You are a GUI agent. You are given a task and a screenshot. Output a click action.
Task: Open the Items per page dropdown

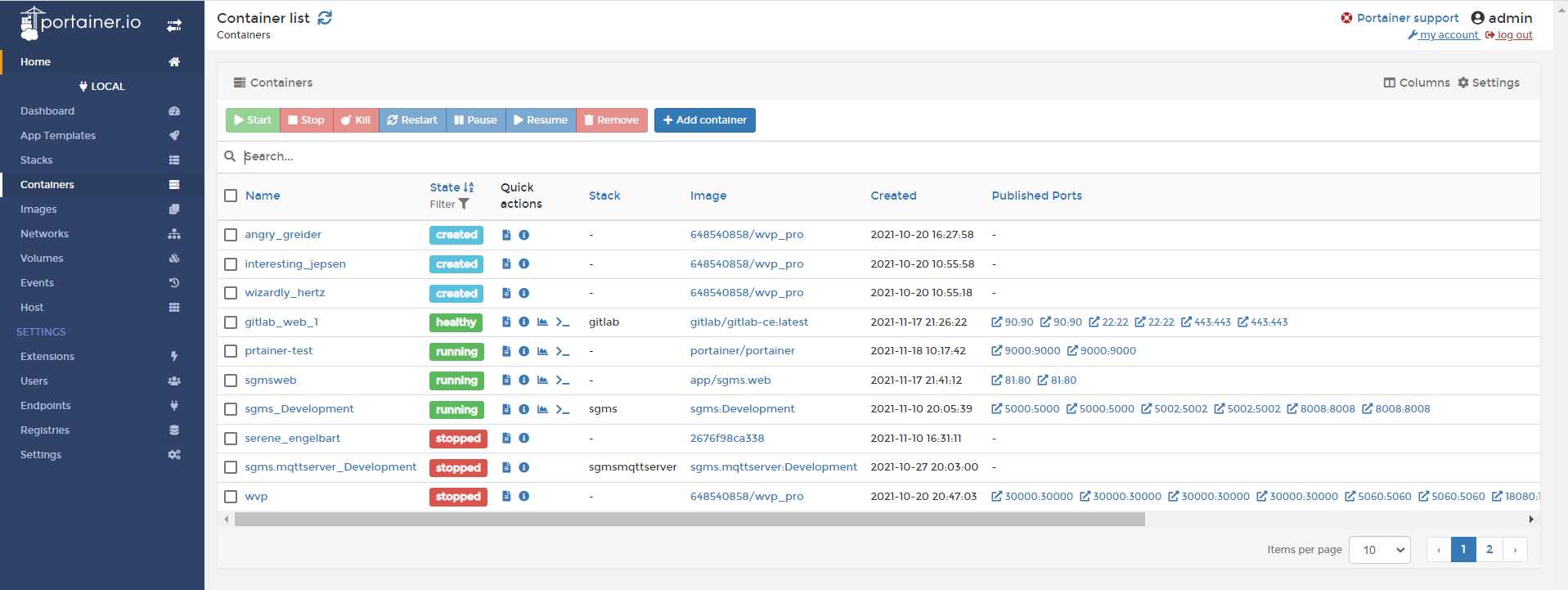pos(1381,550)
